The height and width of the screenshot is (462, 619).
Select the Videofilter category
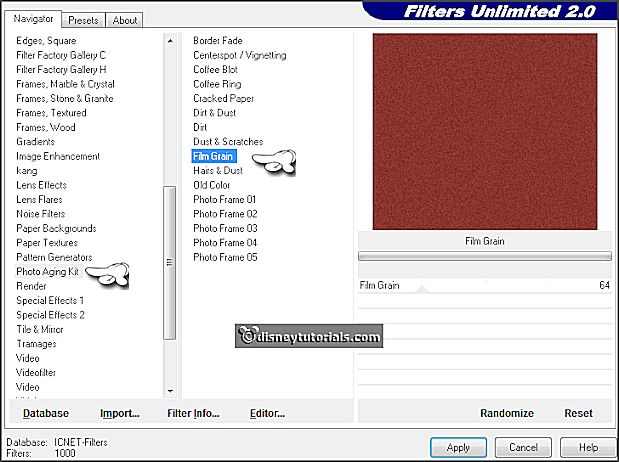coord(36,373)
